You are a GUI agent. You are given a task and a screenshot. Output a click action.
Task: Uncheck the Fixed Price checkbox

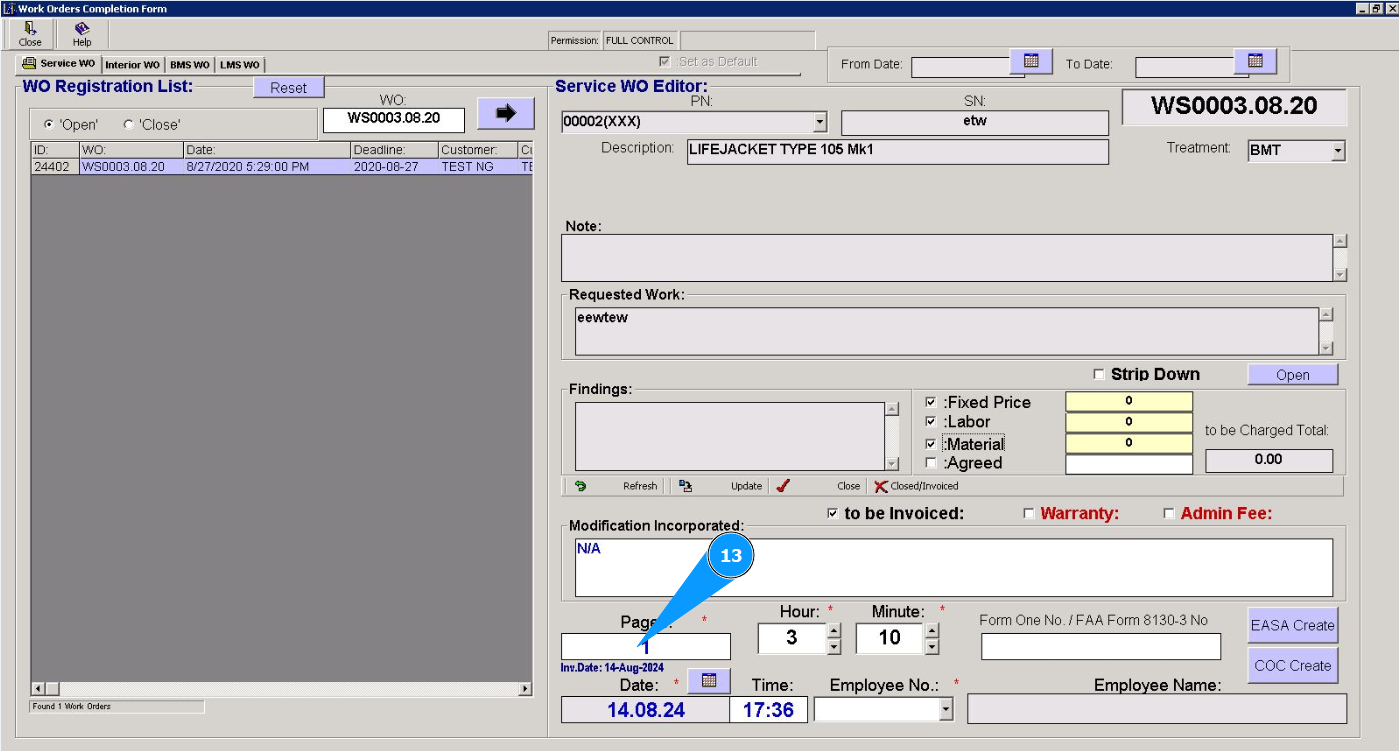click(931, 402)
